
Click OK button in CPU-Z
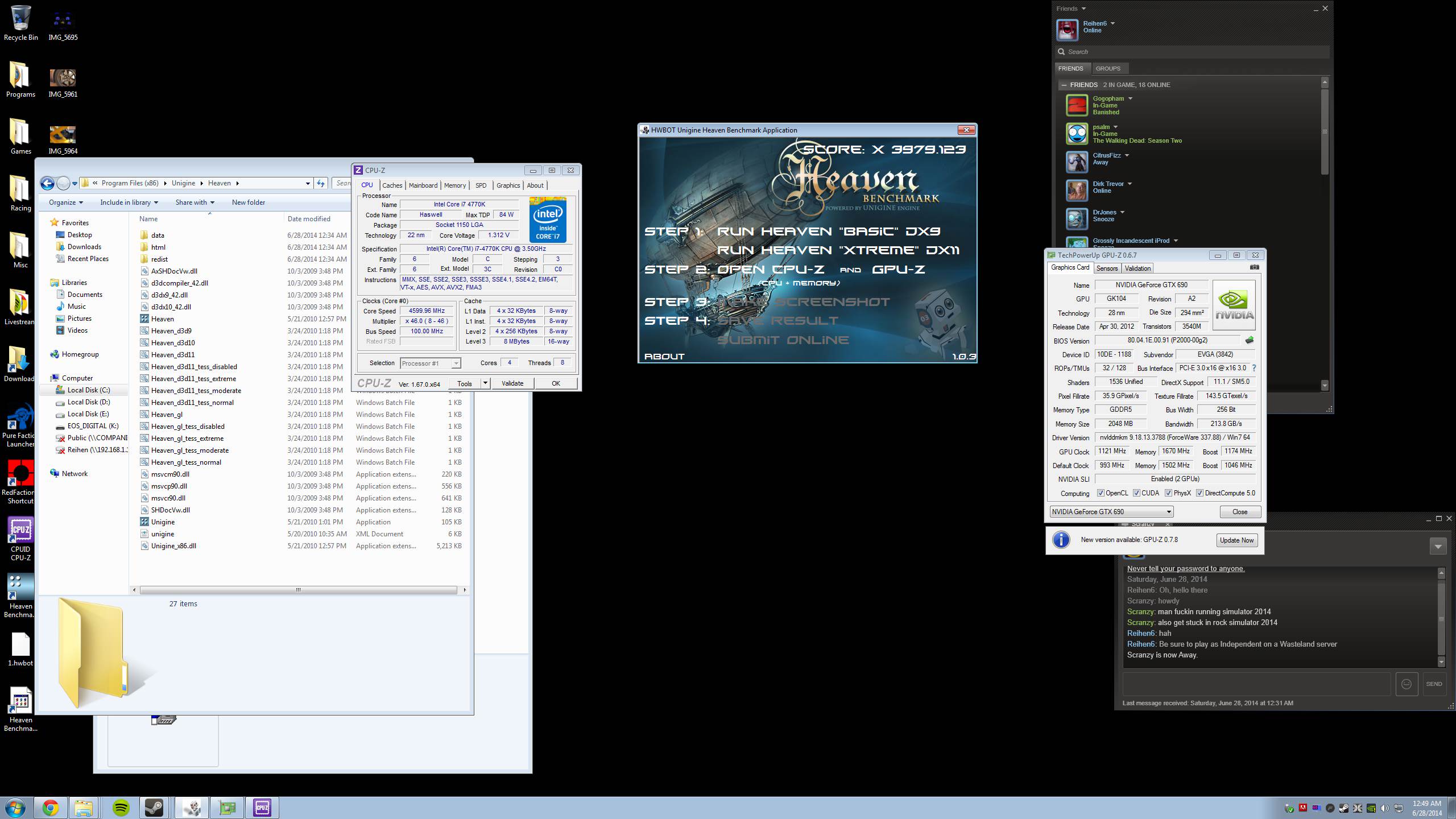coord(556,383)
